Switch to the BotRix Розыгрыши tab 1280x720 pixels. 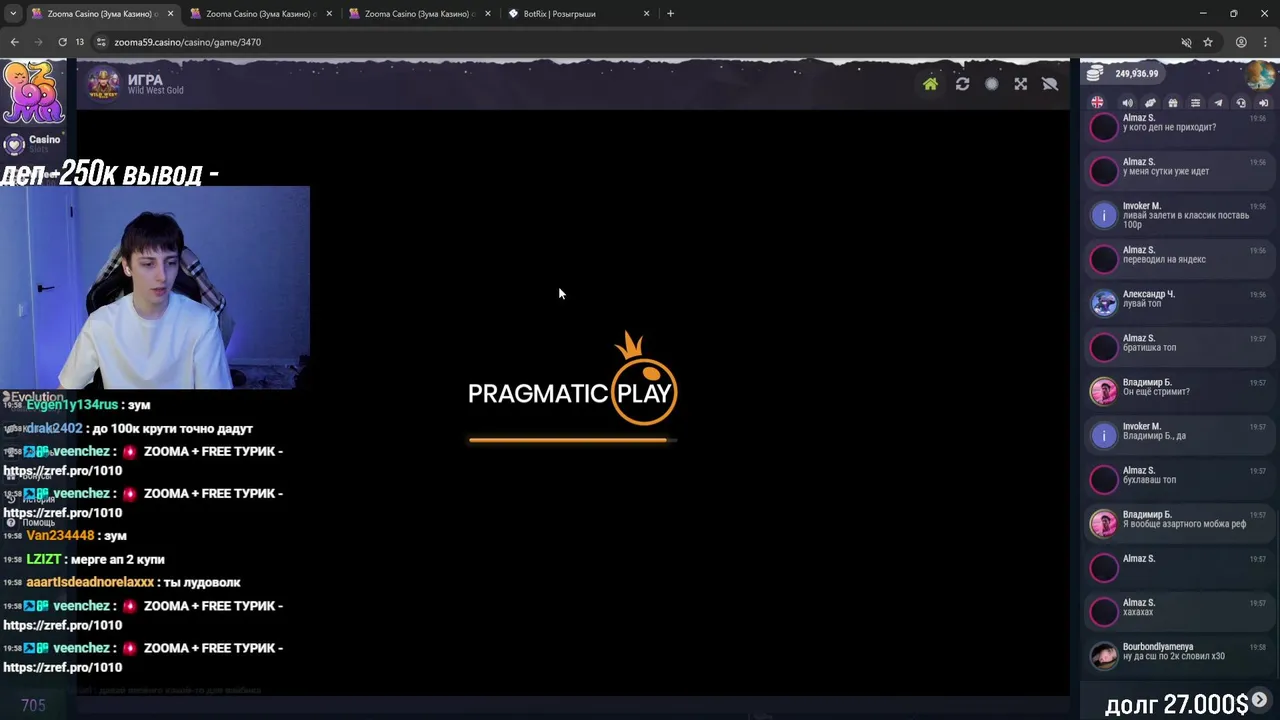click(x=578, y=14)
